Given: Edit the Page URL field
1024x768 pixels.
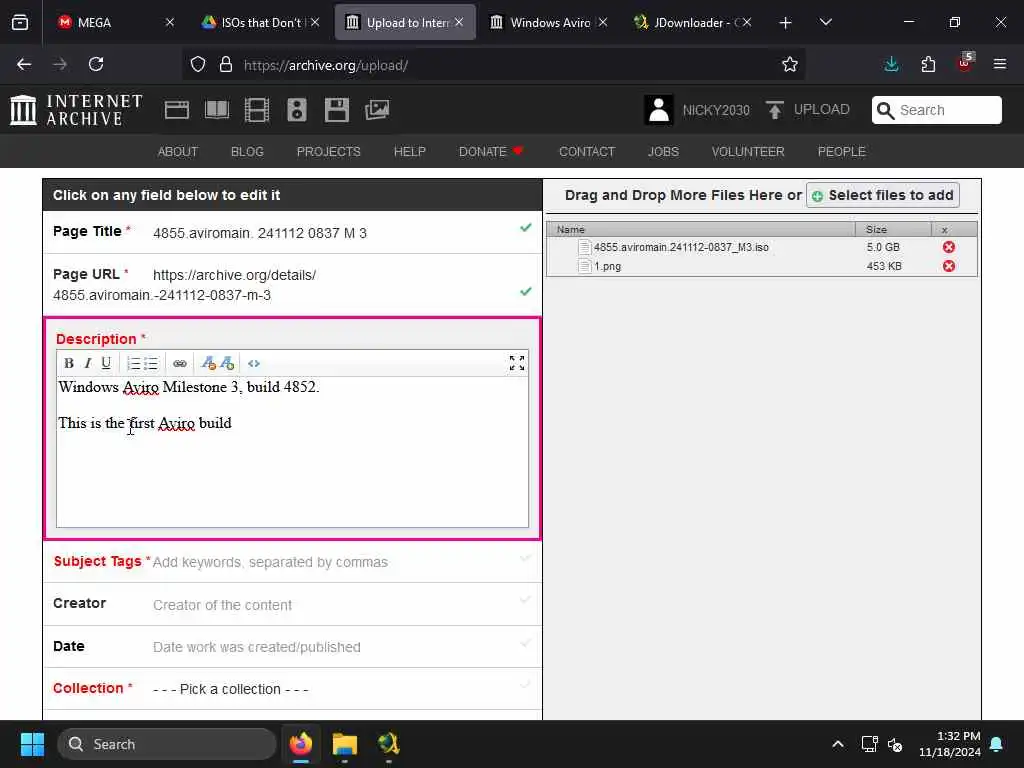Looking at the screenshot, I should coord(293,285).
